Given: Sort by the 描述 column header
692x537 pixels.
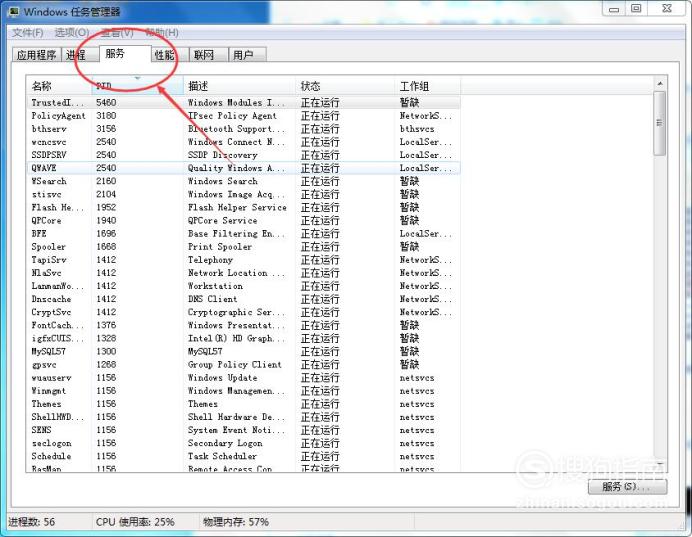Looking at the screenshot, I should click(x=239, y=86).
